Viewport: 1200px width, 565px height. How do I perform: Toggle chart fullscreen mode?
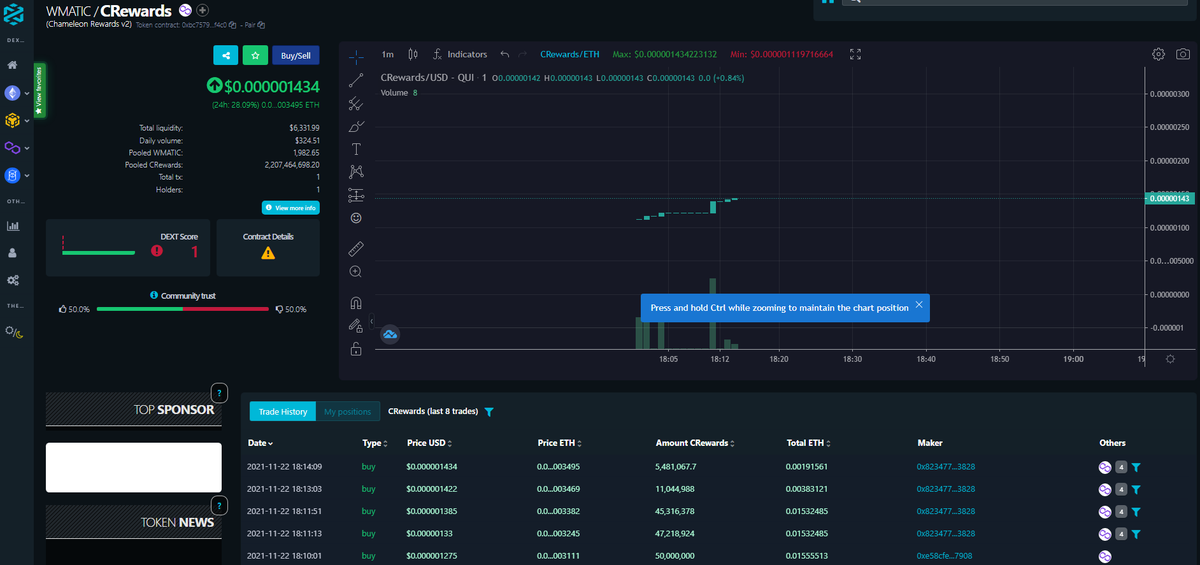click(855, 54)
